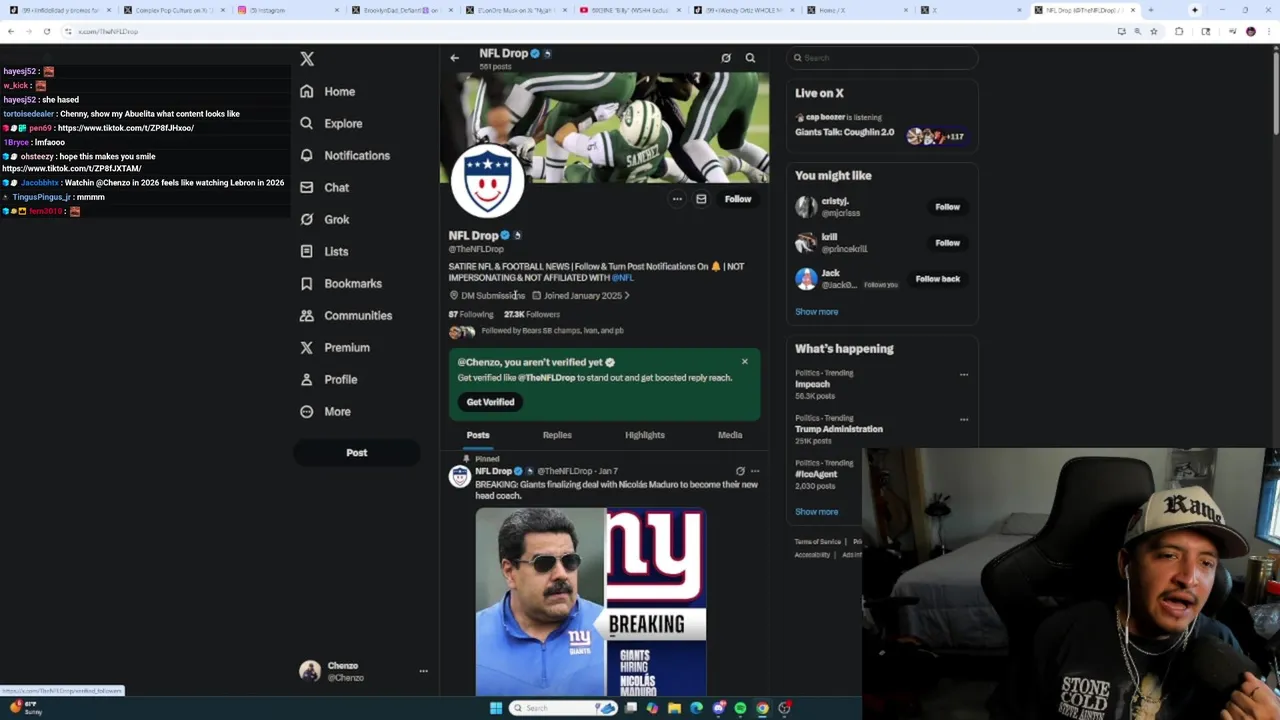Viewport: 1280px width, 720px height.
Task: Click the back arrow on profile header
Action: [454, 58]
